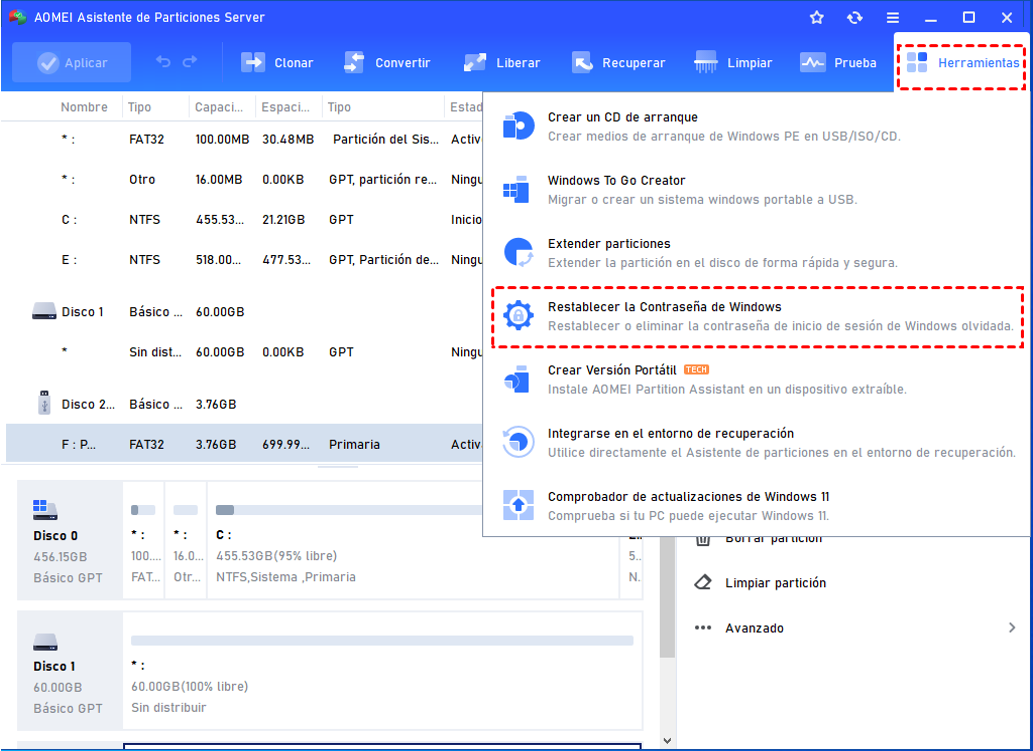Image resolution: width=1033 pixels, height=751 pixels.
Task: Click the disk map vertical scrollbar
Action: pyautogui.click(x=667, y=596)
